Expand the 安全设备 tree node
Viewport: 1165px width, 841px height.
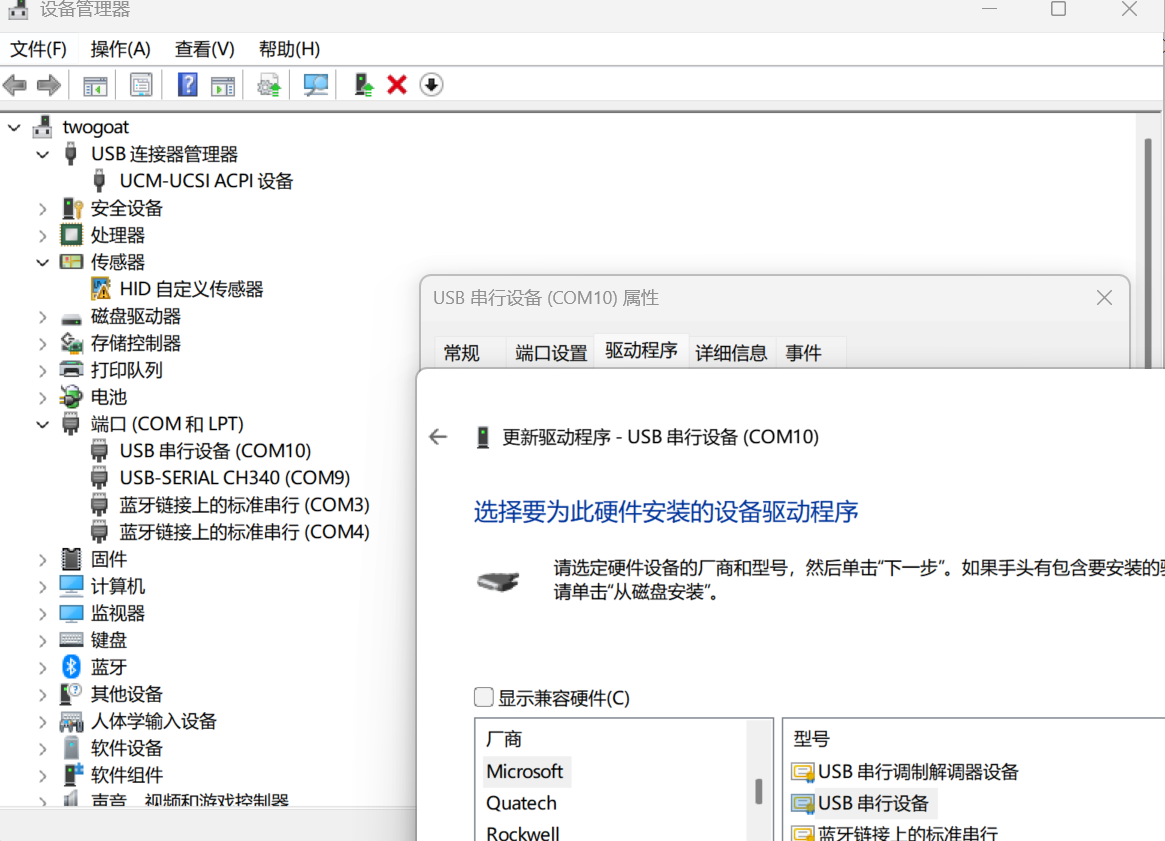click(x=43, y=208)
